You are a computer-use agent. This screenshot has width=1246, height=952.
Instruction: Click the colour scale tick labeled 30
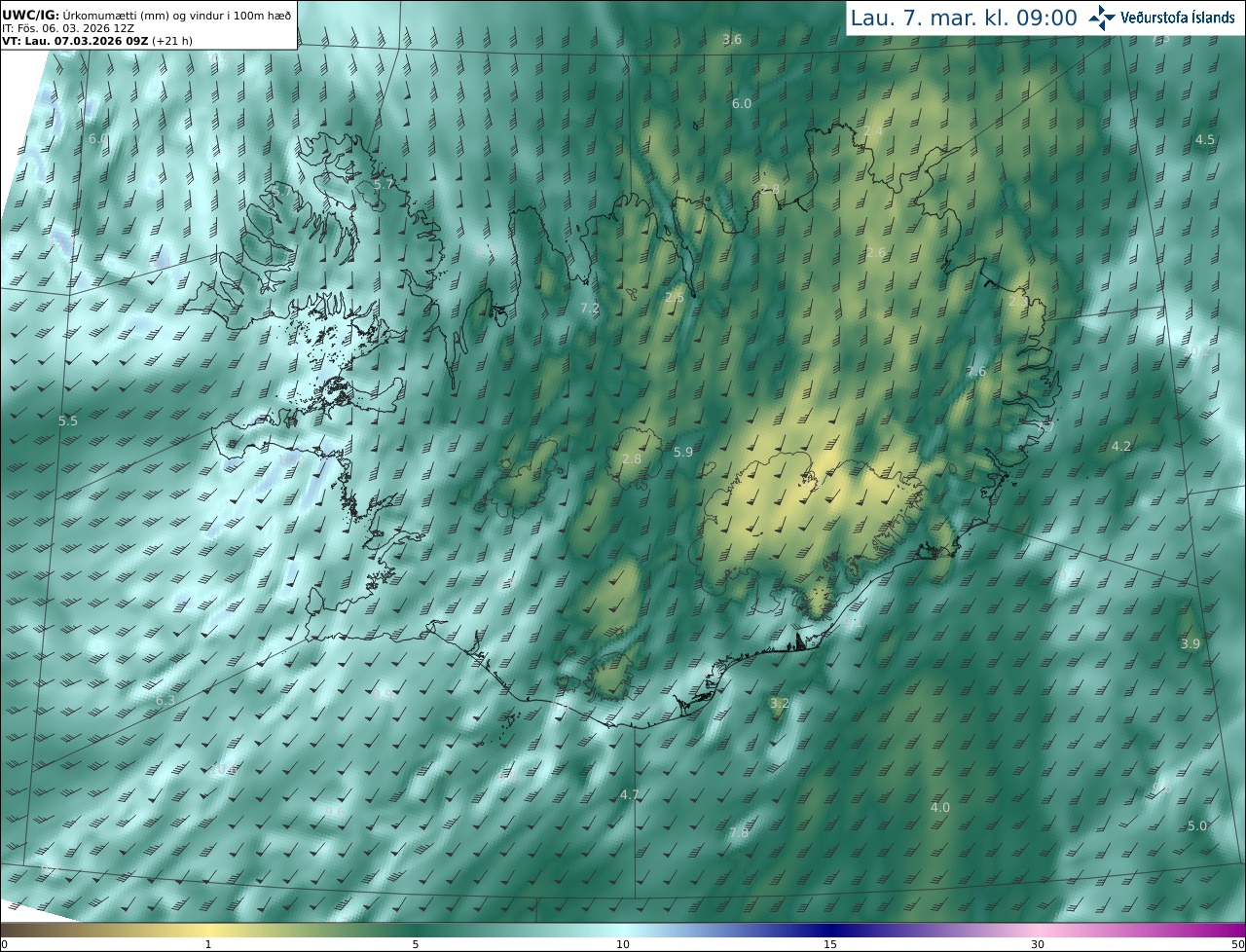click(1038, 944)
